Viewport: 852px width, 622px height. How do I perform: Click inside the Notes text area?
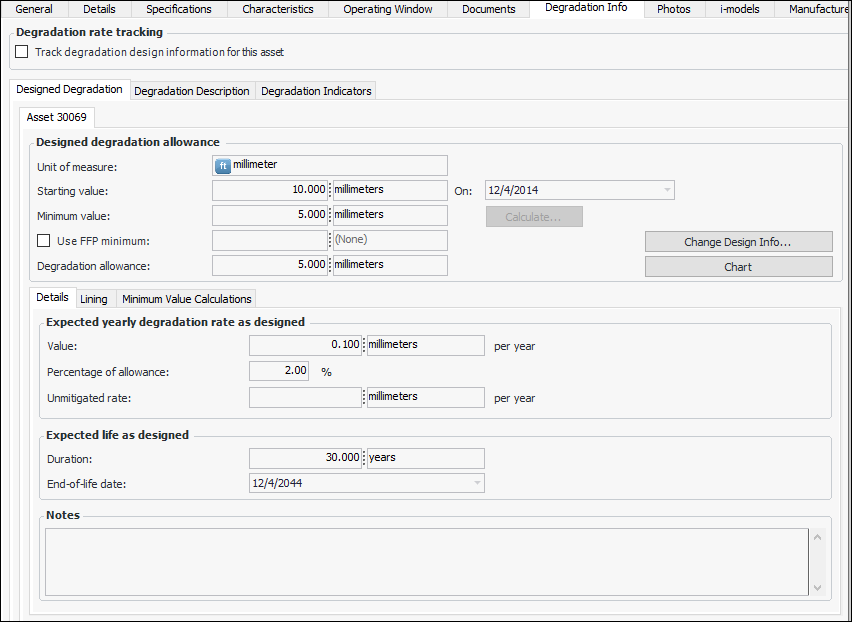click(x=425, y=562)
